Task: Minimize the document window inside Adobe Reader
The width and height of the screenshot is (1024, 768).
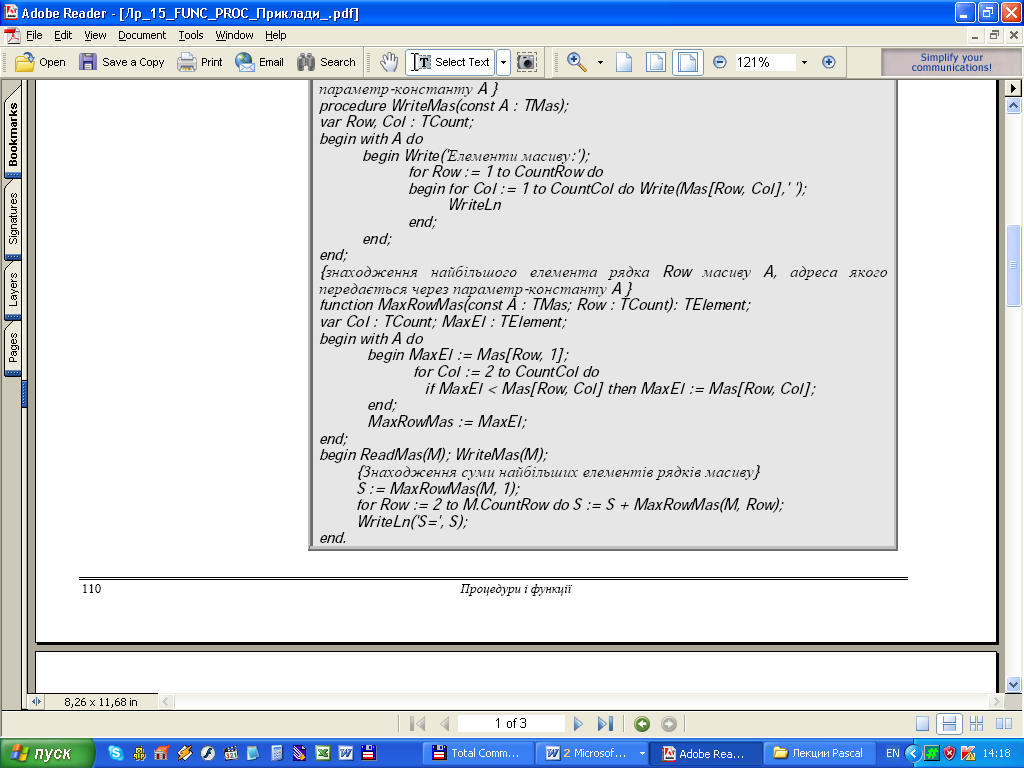Action: (975, 35)
